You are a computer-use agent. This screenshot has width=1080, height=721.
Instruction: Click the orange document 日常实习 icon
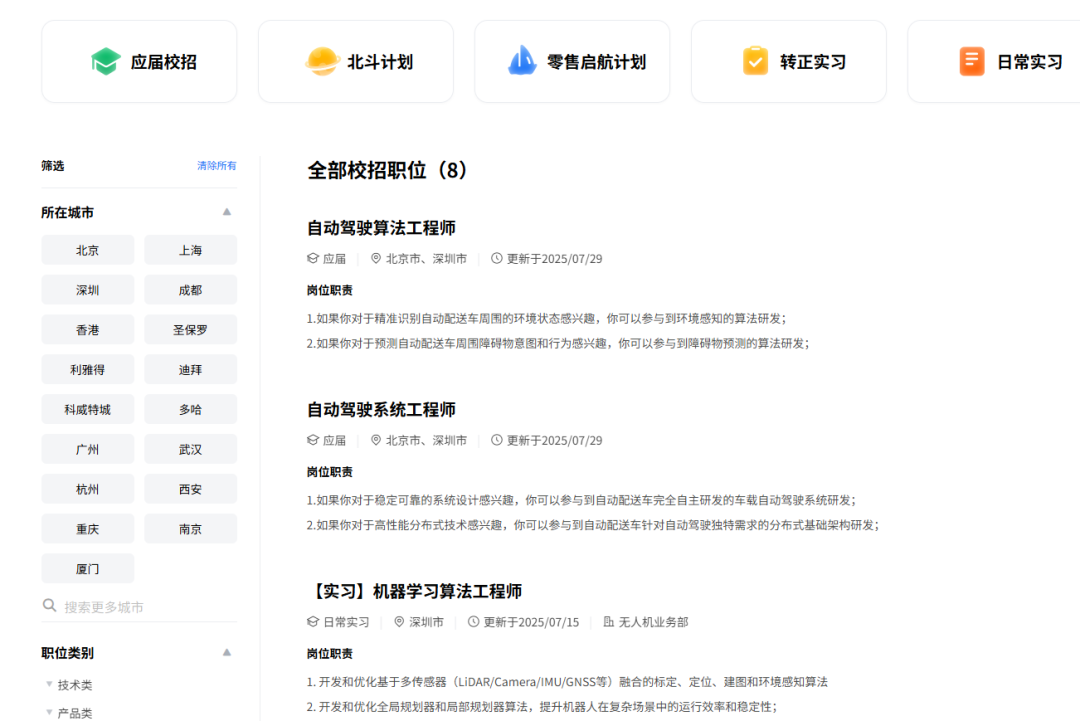(x=971, y=62)
